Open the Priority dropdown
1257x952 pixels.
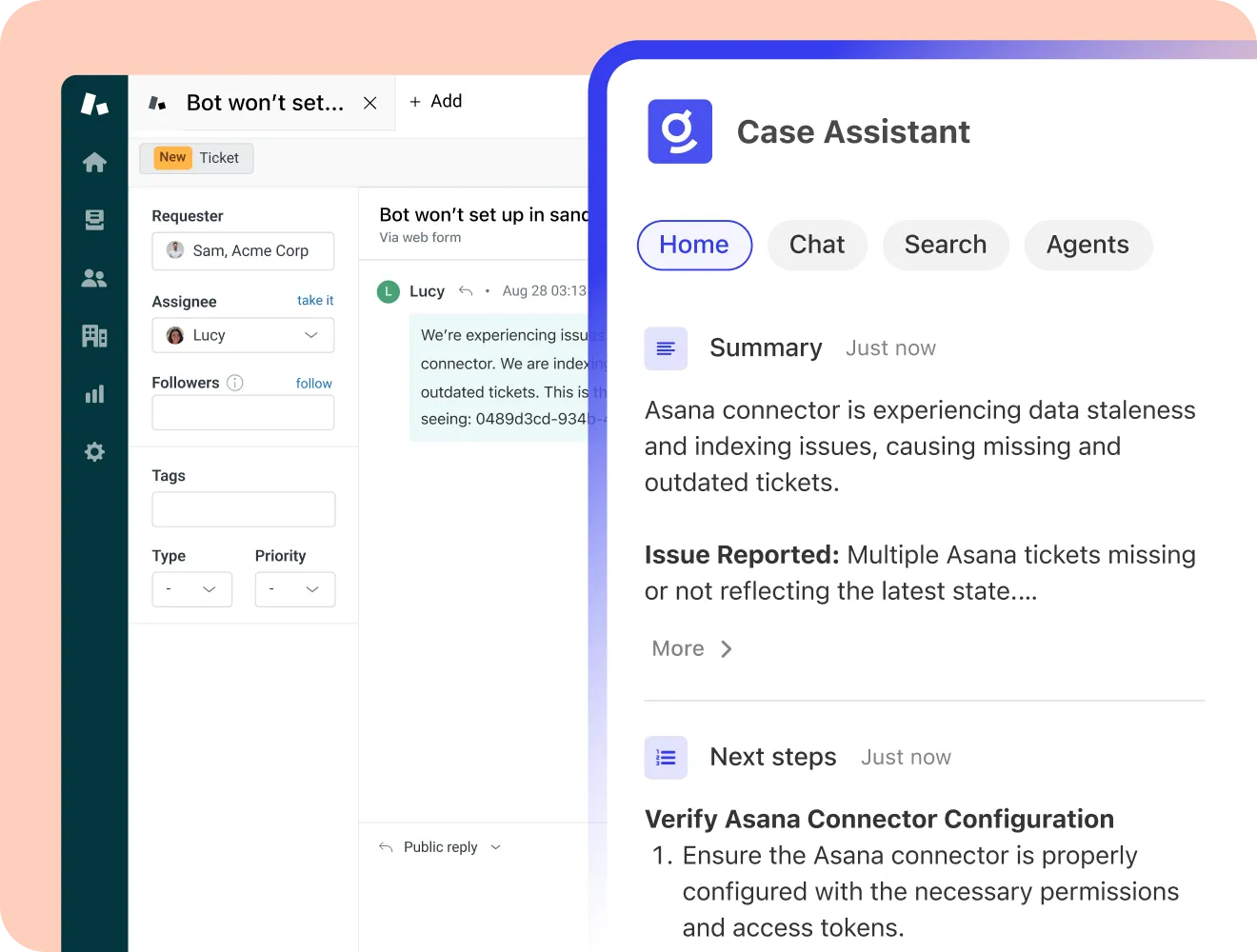point(295,589)
